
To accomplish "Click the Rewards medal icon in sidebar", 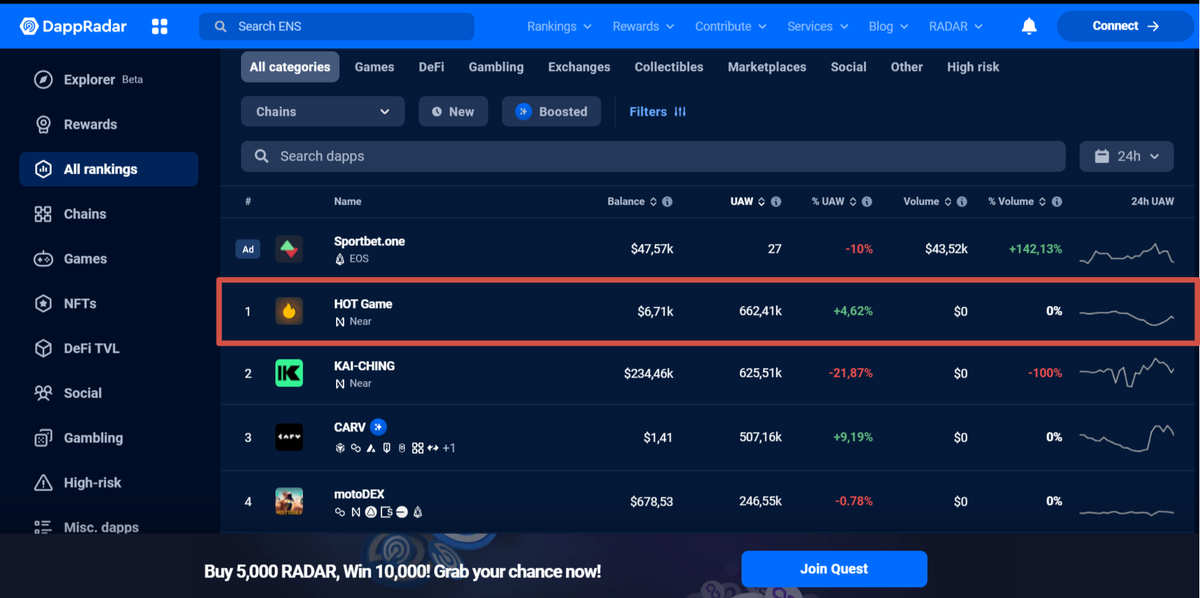I will point(43,125).
